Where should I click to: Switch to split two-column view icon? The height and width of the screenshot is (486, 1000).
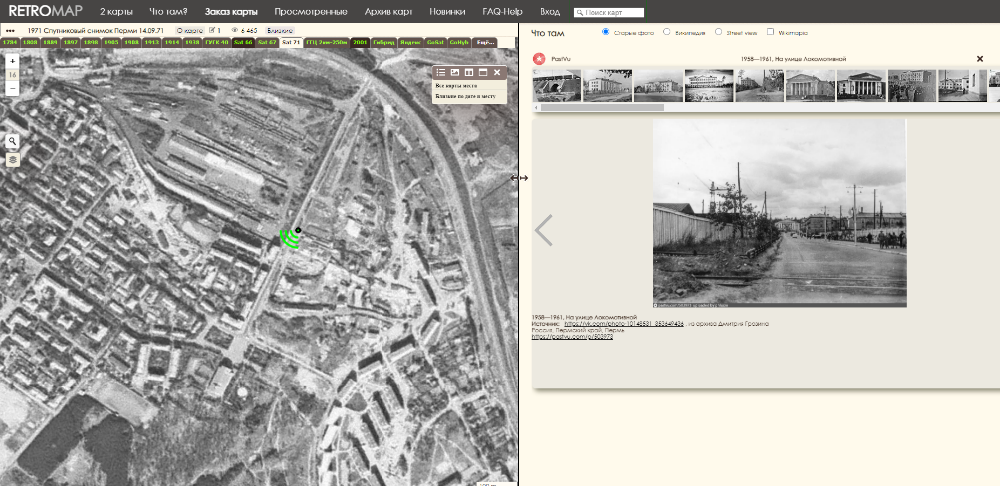pos(469,73)
